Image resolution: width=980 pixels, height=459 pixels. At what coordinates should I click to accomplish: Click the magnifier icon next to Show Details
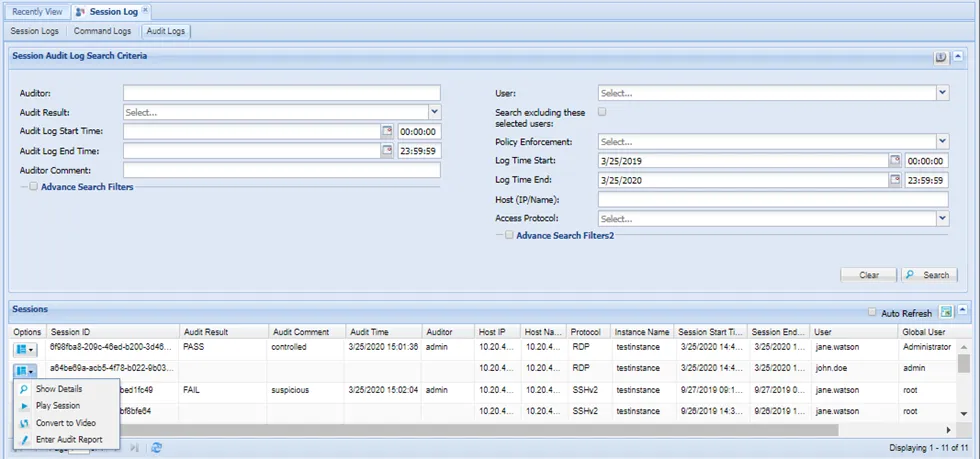pyautogui.click(x=24, y=389)
